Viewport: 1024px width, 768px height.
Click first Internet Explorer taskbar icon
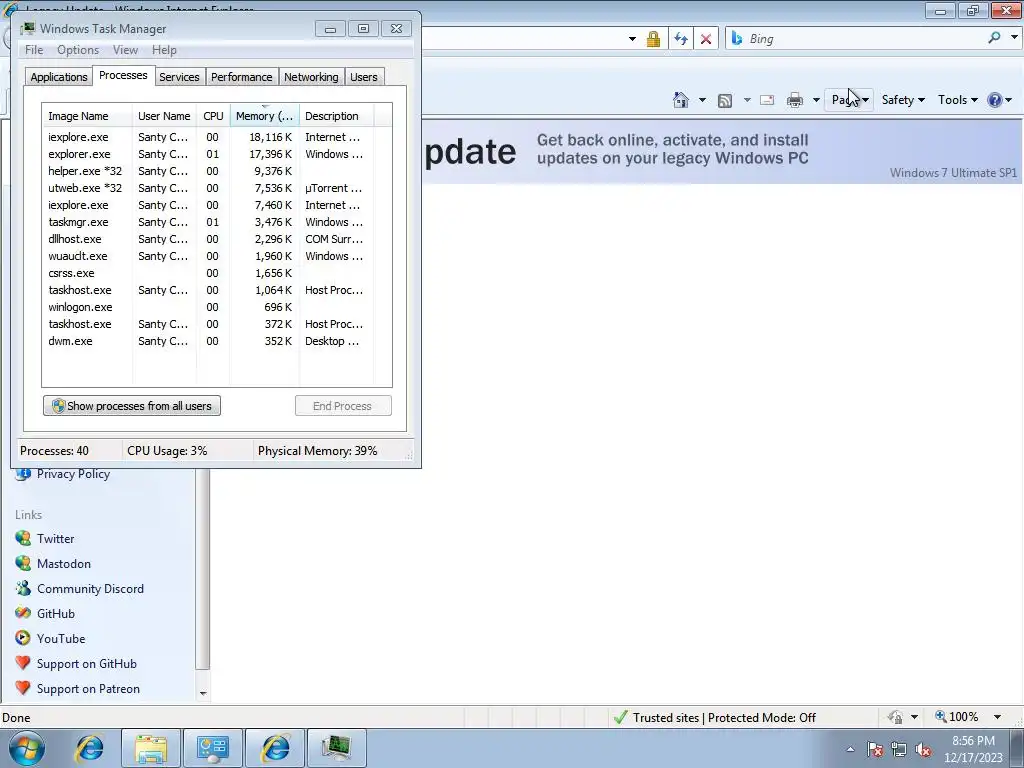89,748
